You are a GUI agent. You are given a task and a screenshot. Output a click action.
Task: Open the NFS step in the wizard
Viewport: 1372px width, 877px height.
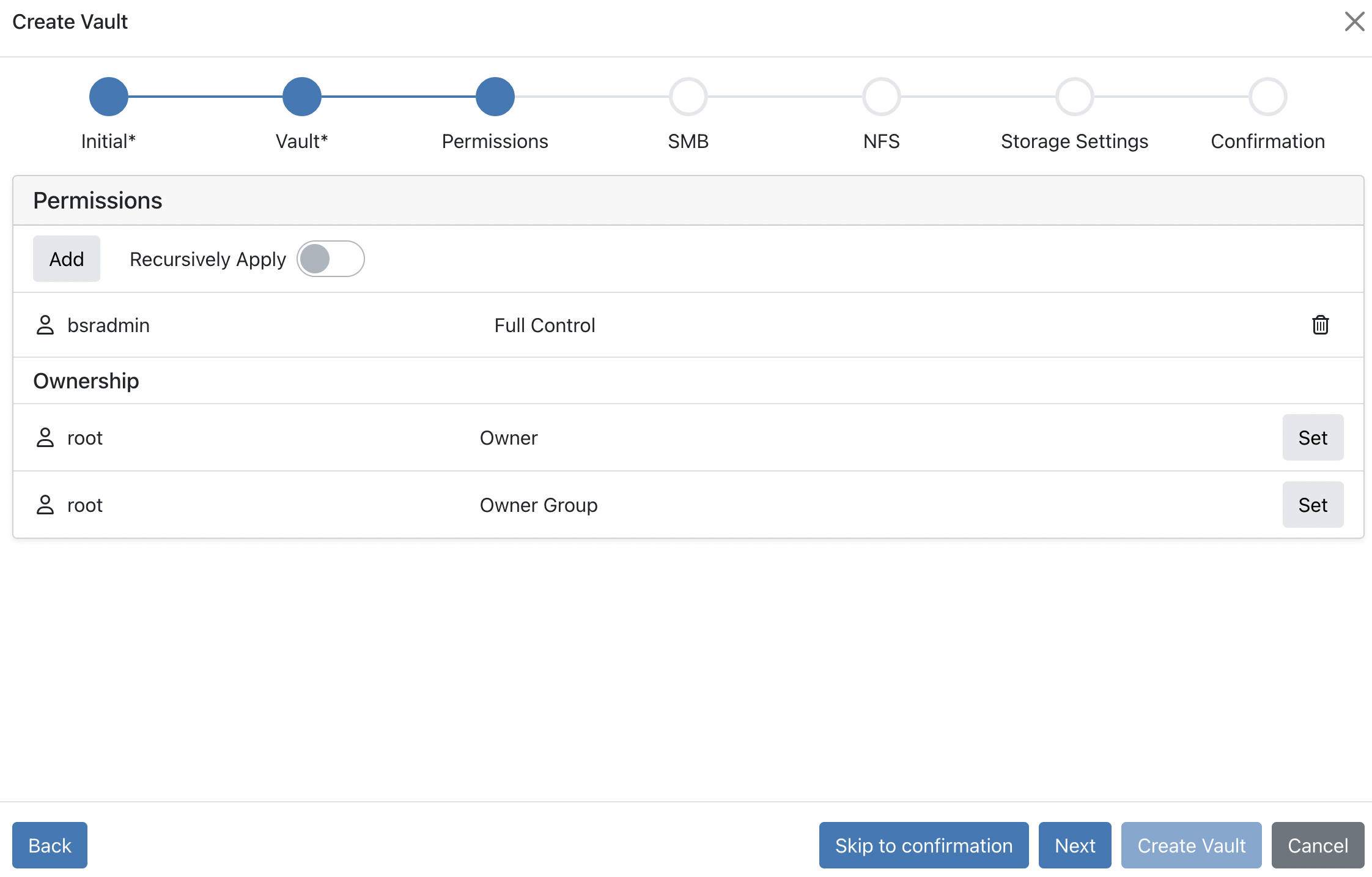point(882,97)
